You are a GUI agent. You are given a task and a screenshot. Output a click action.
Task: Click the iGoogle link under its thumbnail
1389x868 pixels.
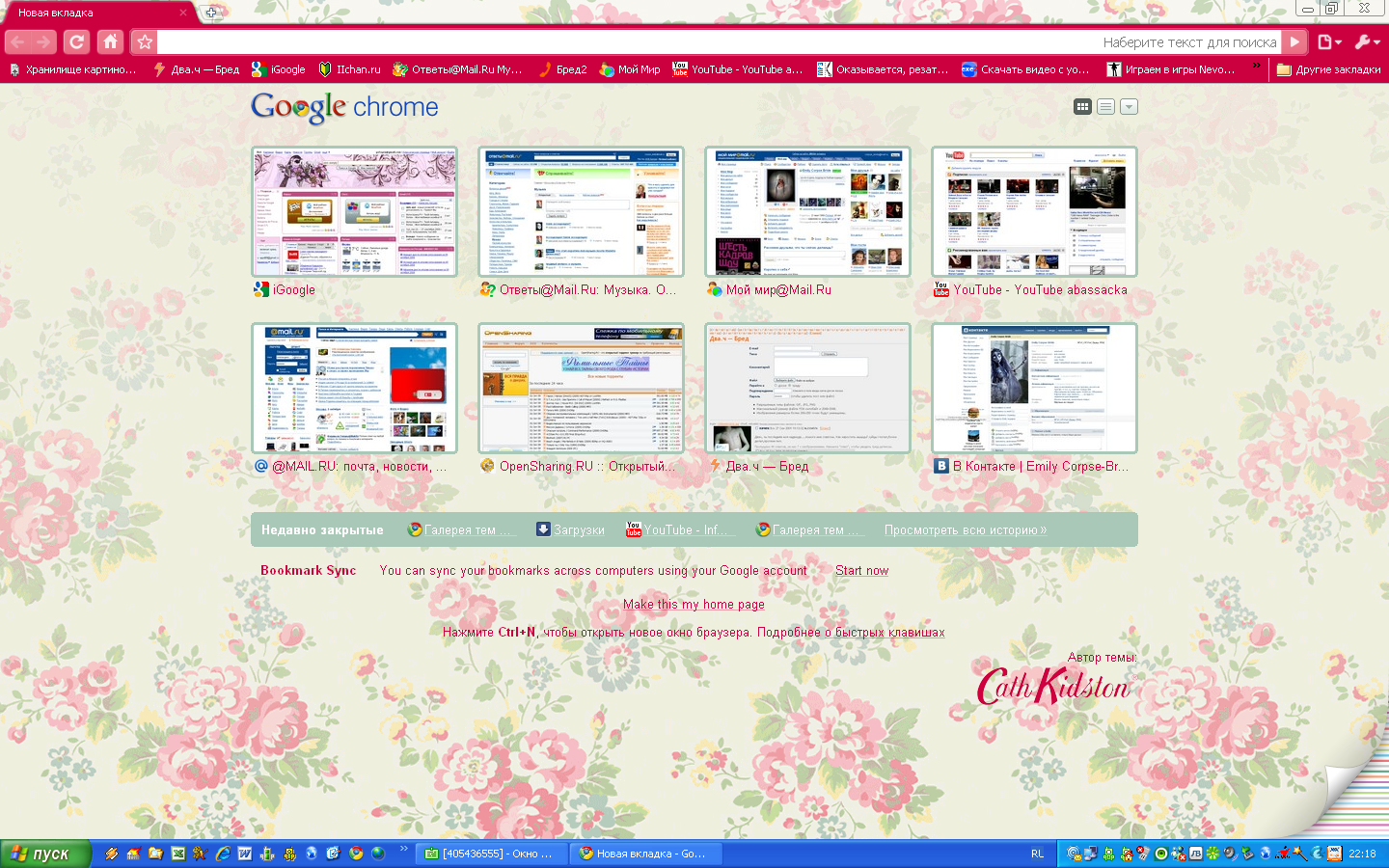click(294, 289)
